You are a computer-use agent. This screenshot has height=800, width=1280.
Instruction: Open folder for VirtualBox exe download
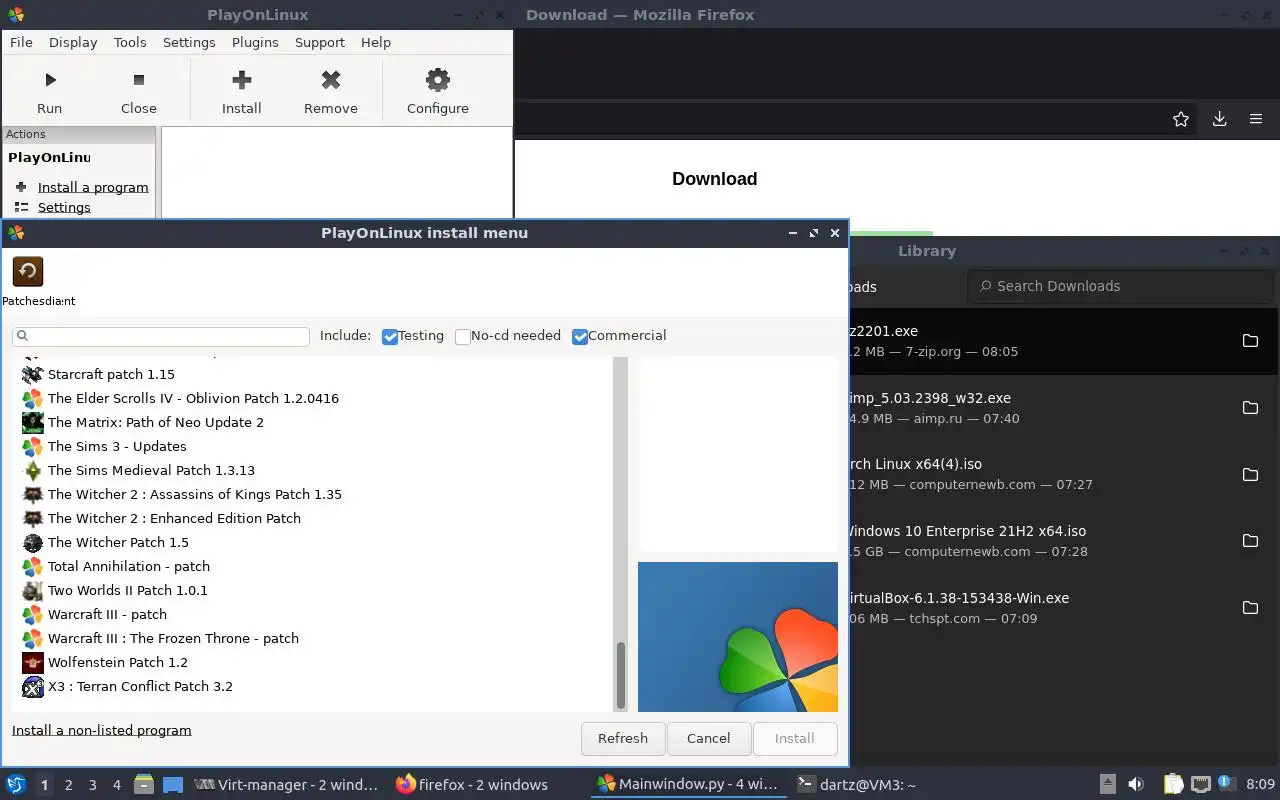1250,608
